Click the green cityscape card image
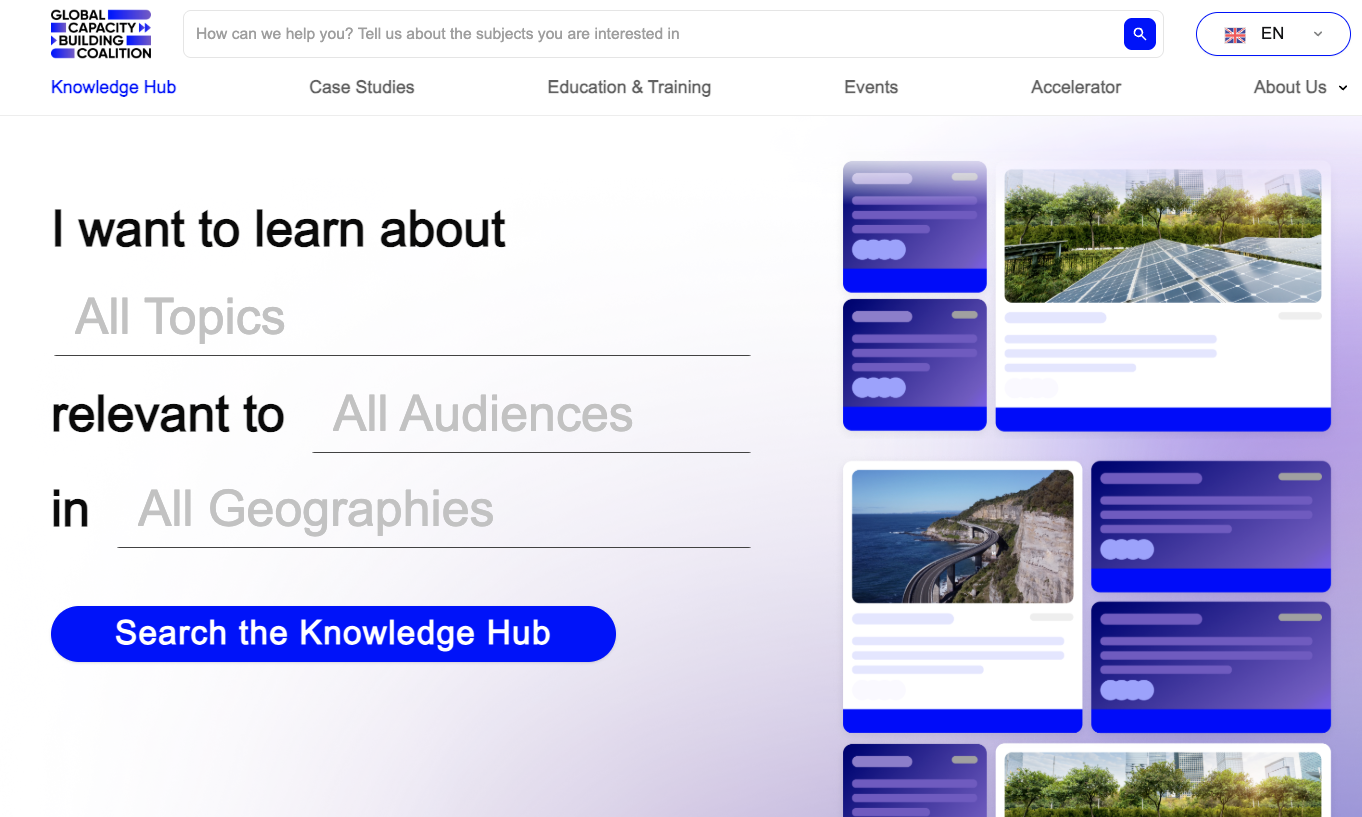1362x817 pixels. [1162, 790]
